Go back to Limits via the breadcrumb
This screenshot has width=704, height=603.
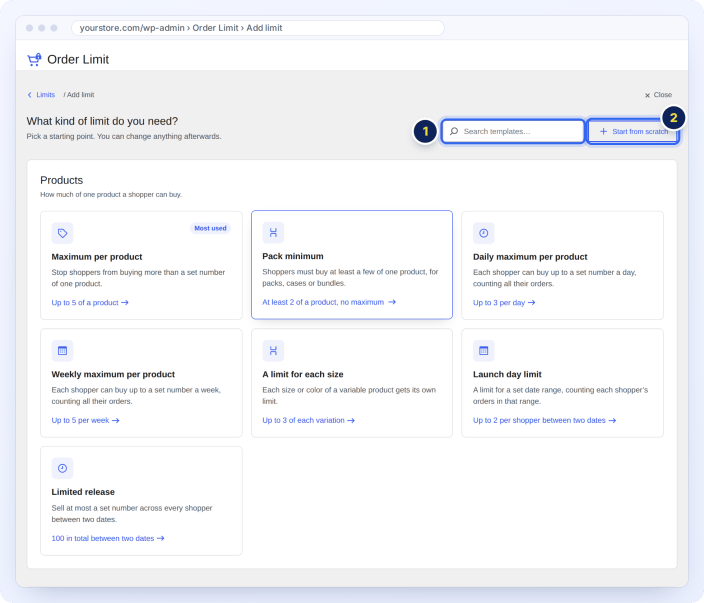pos(45,95)
